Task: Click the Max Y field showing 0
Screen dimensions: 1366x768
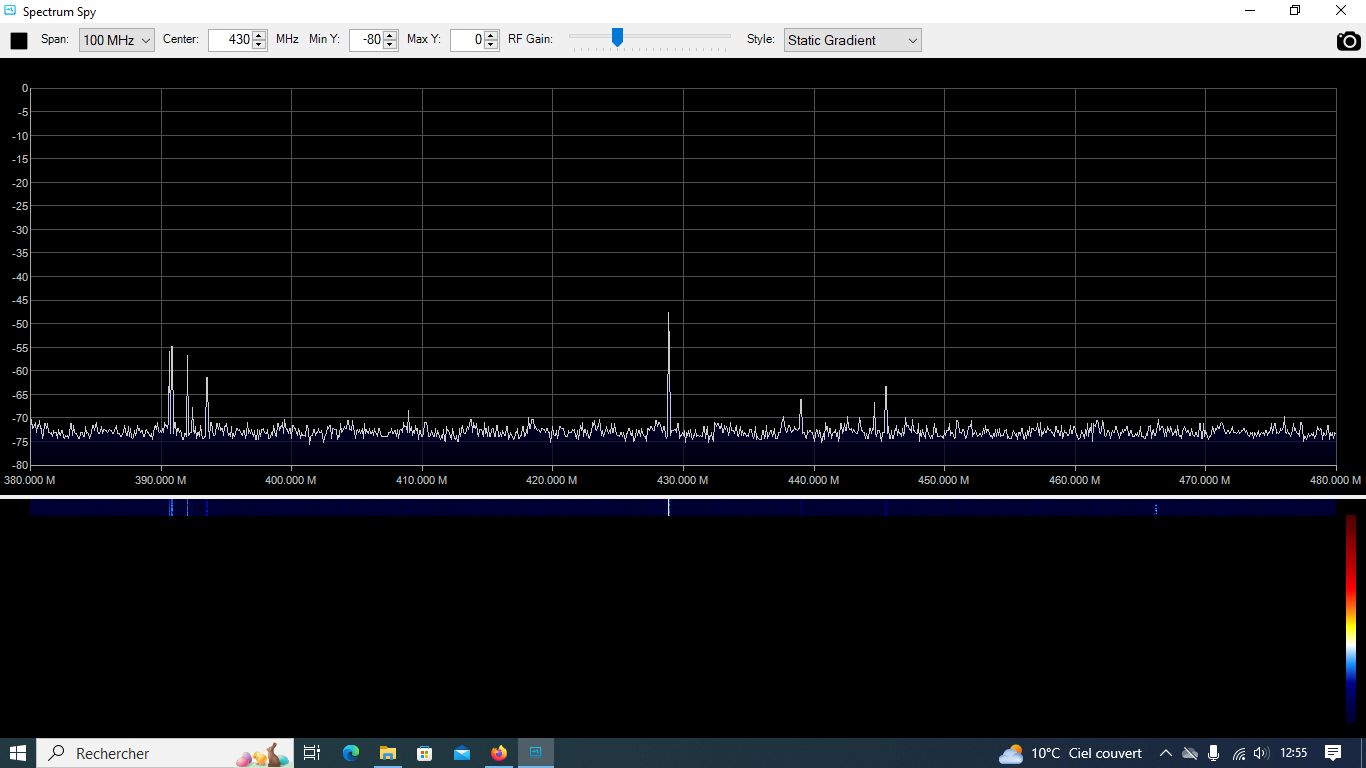Action: 467,40
